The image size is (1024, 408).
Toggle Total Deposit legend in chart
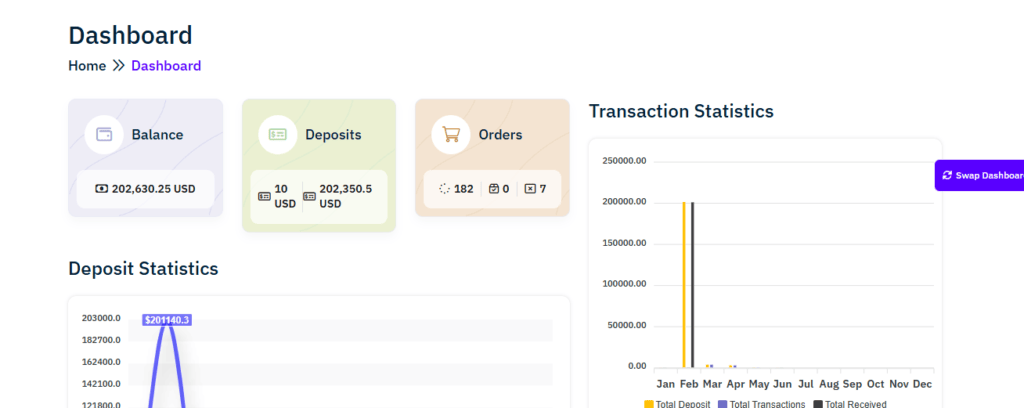tap(677, 404)
